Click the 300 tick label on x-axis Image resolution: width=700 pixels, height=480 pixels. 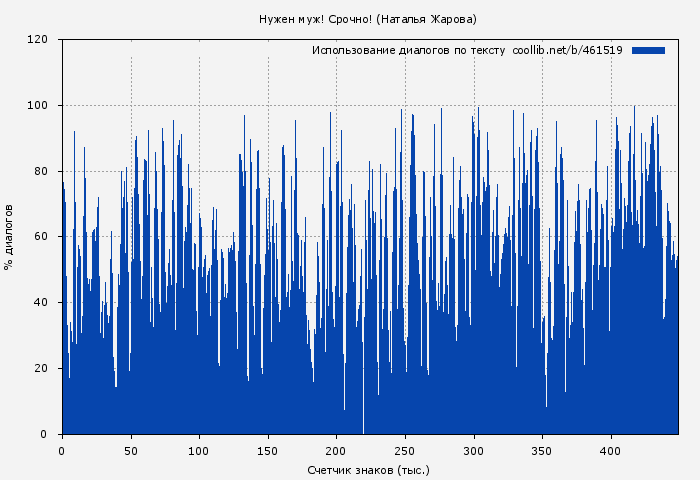473,450
